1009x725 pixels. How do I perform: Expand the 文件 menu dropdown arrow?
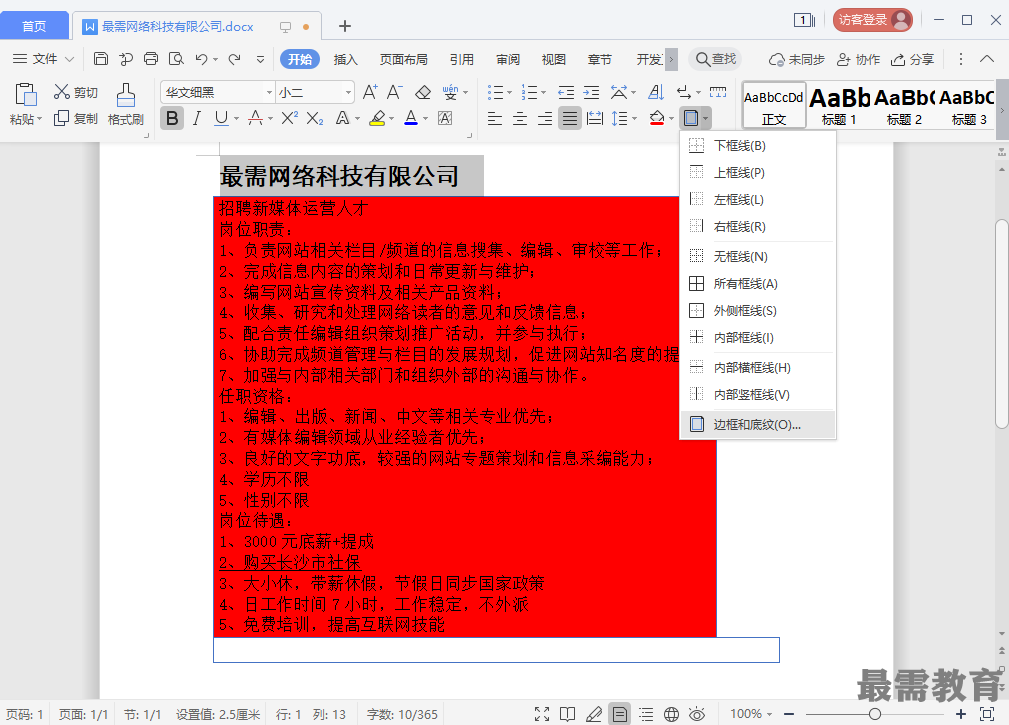(69, 59)
